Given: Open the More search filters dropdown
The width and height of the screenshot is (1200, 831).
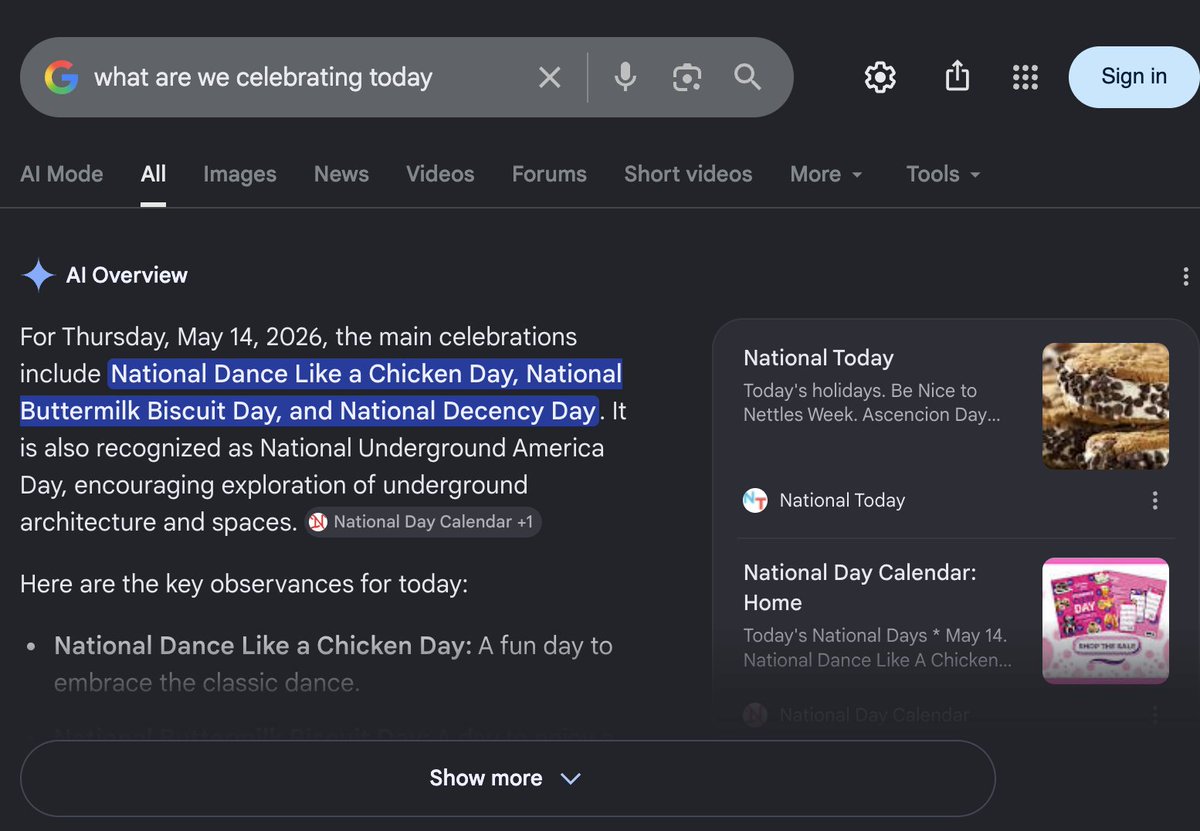Looking at the screenshot, I should [826, 174].
